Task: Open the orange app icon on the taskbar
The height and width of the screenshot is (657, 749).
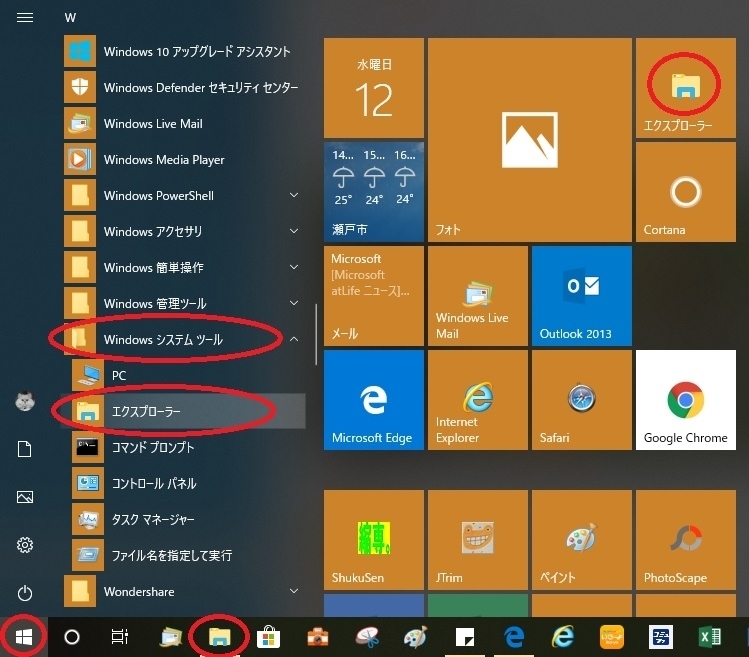Action: (x=612, y=637)
